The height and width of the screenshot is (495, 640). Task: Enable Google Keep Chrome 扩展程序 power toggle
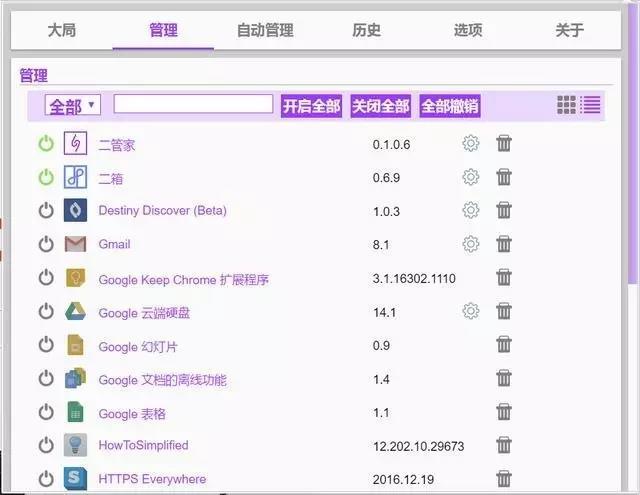tap(46, 277)
